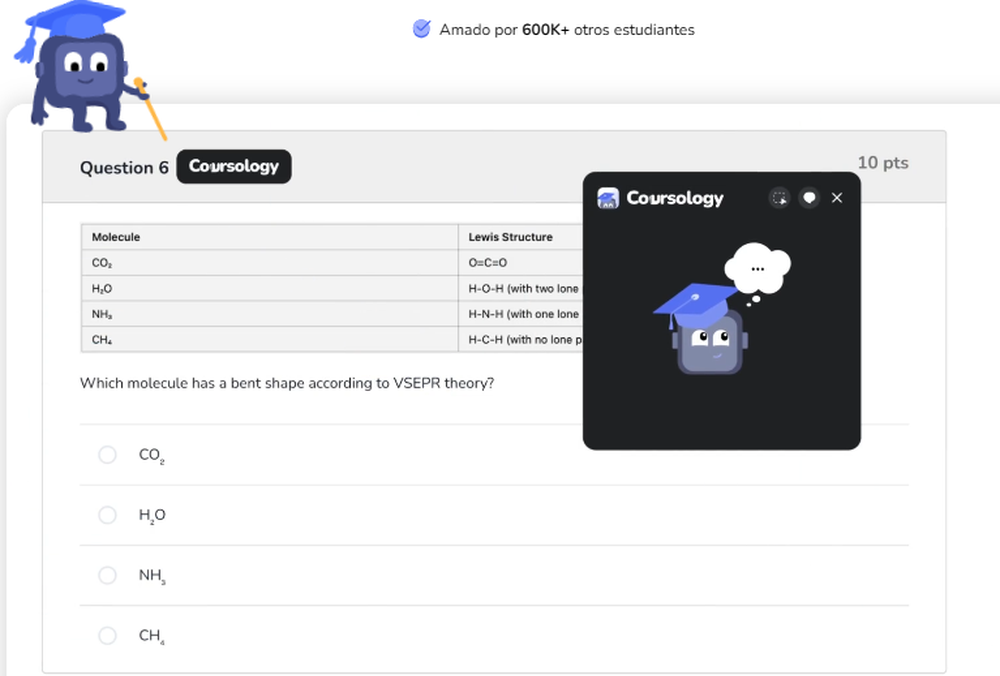This screenshot has height=676, width=1000.
Task: Click the 'H-N-H (with one lone' cell
Action: pyautogui.click(x=520, y=314)
